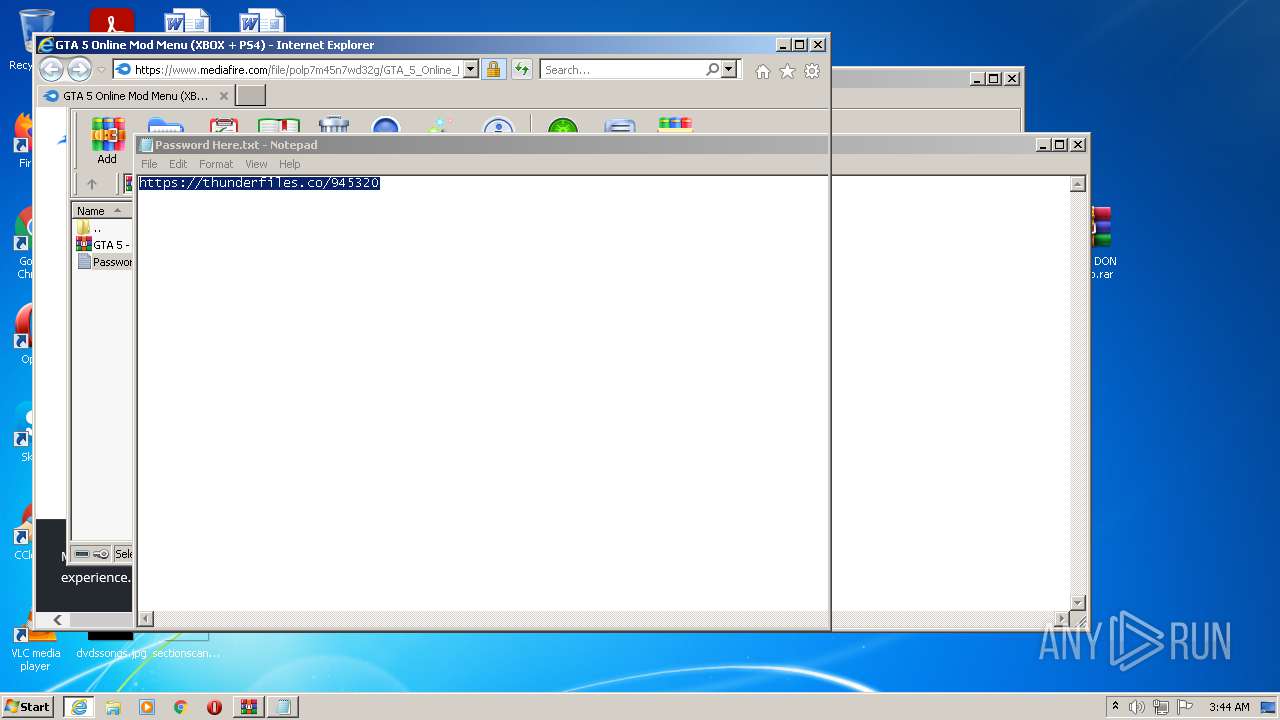Screen dimensions: 1280x720
Task: Open the Notepad Edit menu
Action: [178, 164]
